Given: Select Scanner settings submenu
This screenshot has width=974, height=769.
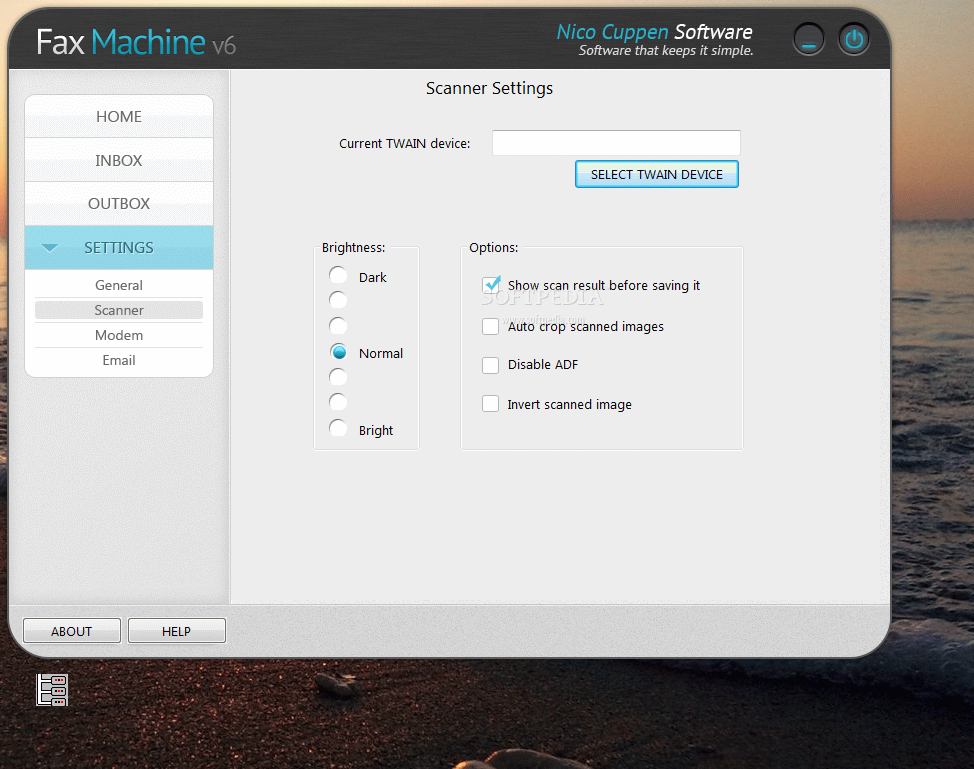Looking at the screenshot, I should pos(119,310).
